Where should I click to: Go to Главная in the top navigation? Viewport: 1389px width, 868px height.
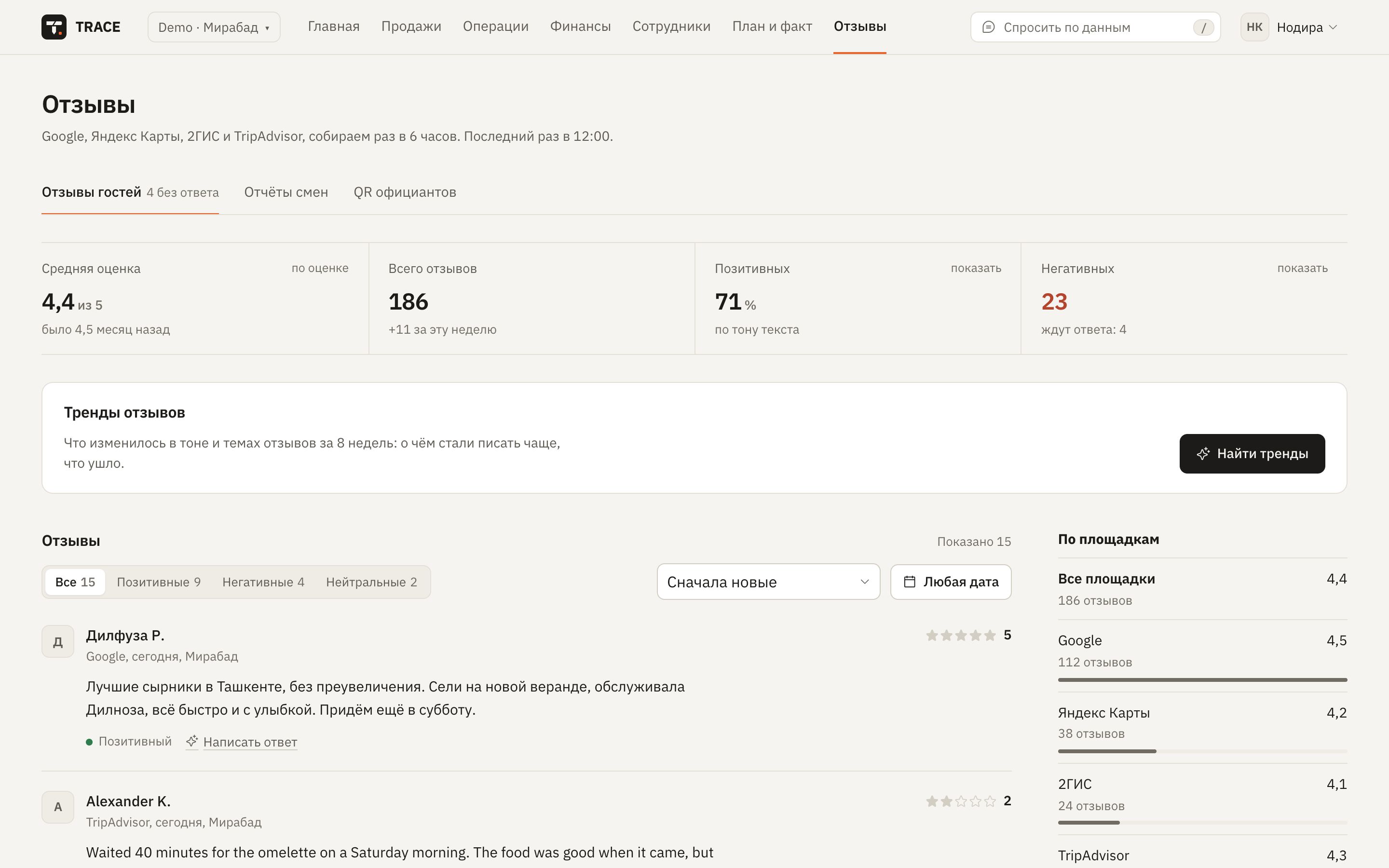point(333,27)
